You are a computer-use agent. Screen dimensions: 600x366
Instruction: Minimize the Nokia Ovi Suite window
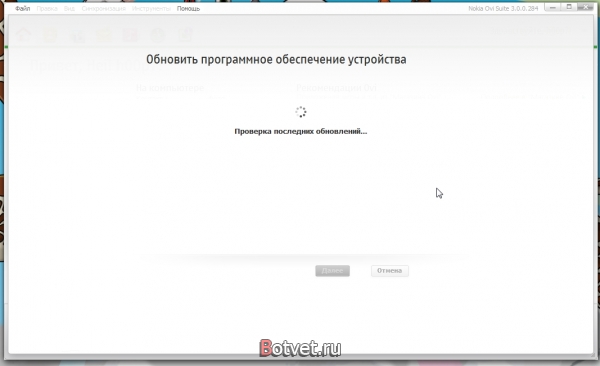(x=553, y=7)
